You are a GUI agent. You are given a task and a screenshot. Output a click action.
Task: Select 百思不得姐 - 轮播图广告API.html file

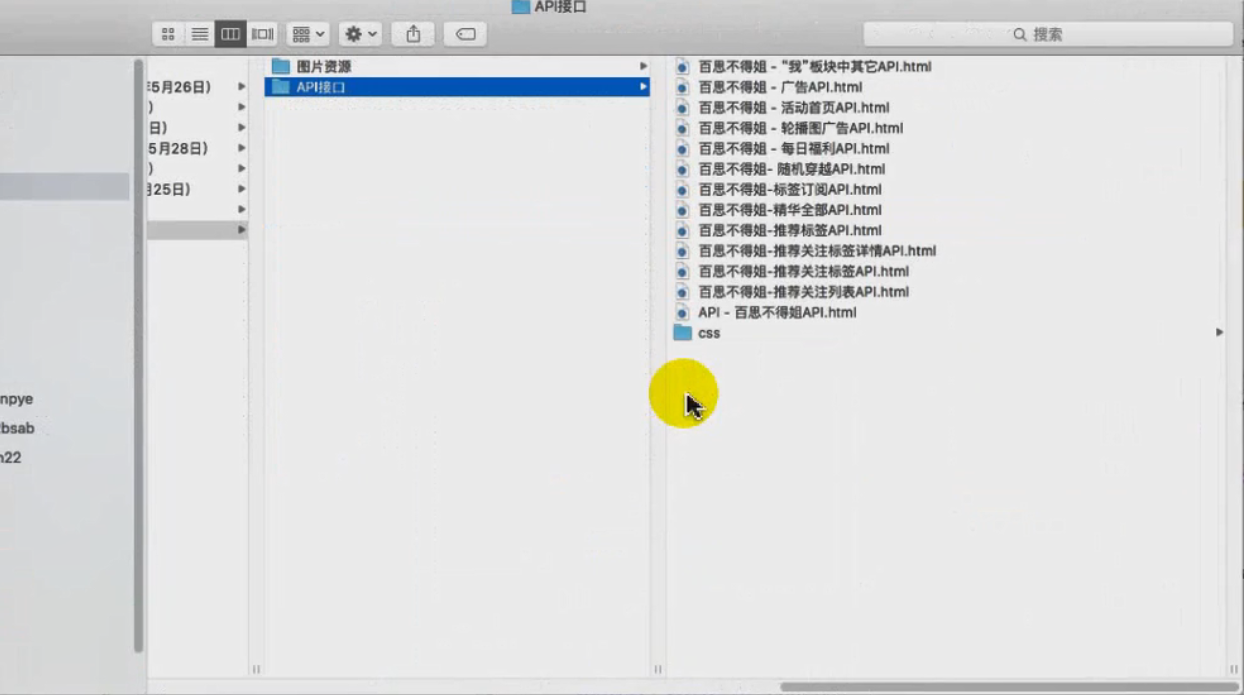pyautogui.click(x=800, y=128)
